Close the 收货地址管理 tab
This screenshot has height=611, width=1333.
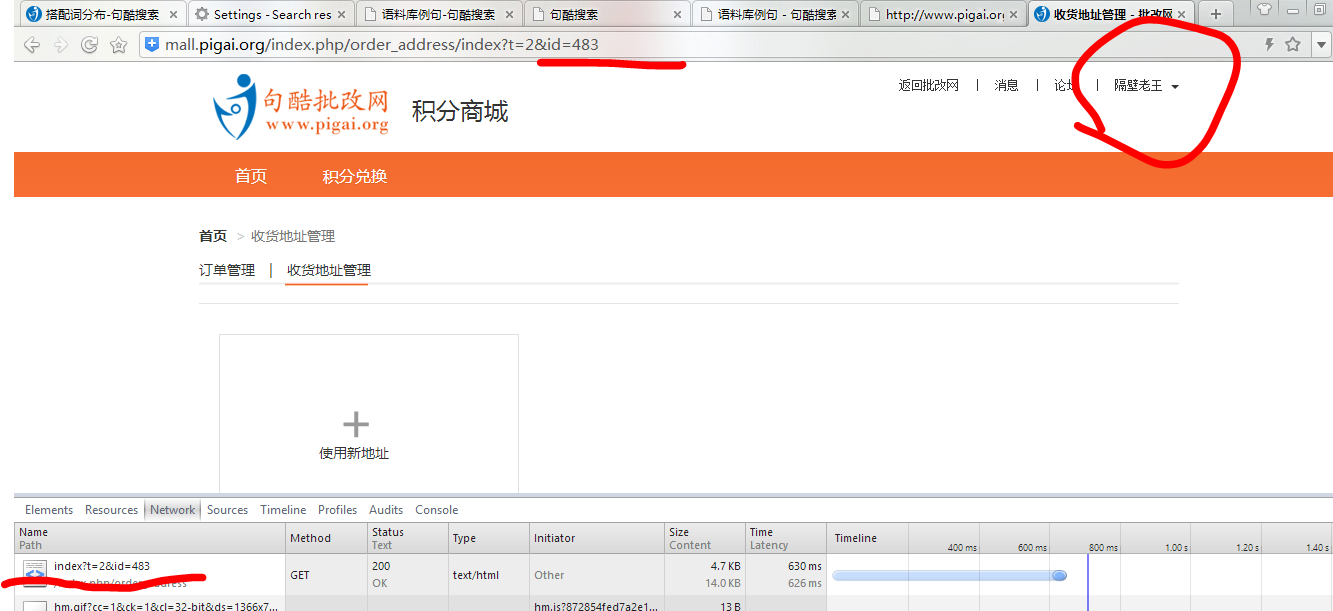(1181, 15)
